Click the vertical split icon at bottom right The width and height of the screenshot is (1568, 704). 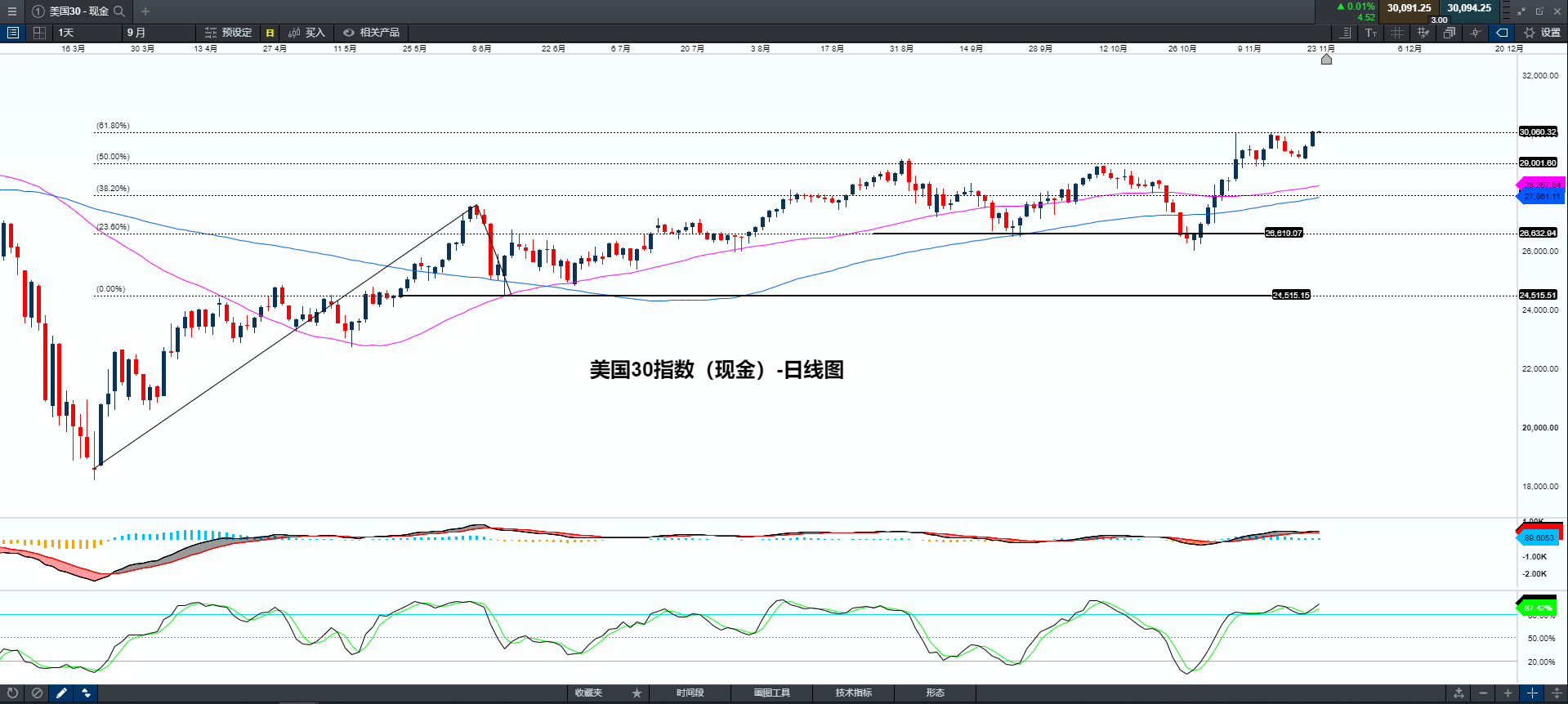coord(1557,693)
